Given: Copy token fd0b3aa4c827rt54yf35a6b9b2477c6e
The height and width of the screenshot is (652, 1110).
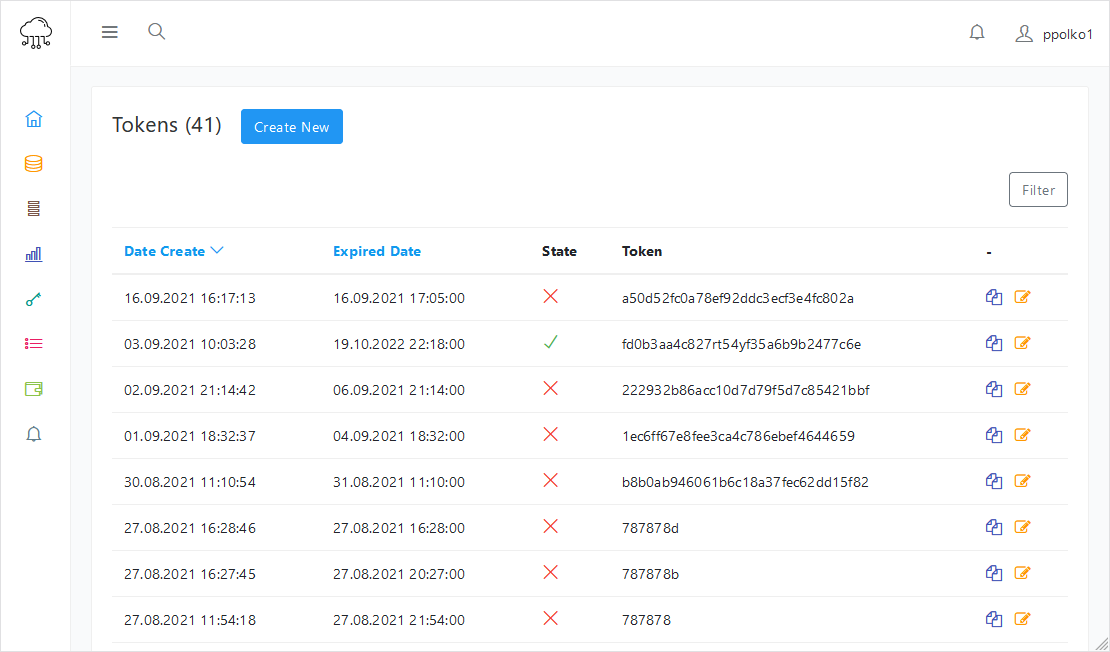Looking at the screenshot, I should coord(994,343).
